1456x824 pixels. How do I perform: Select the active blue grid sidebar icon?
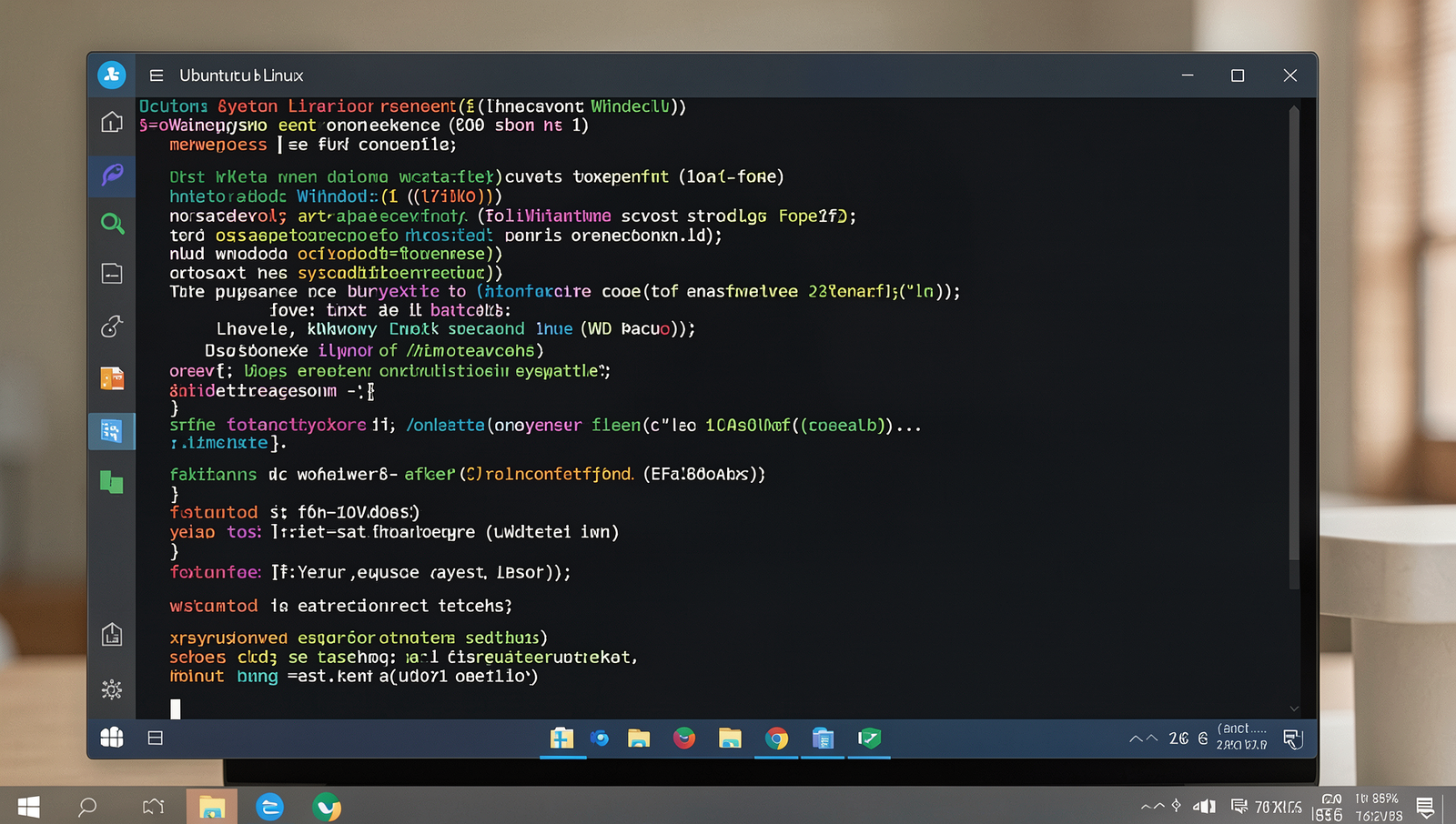click(x=112, y=431)
